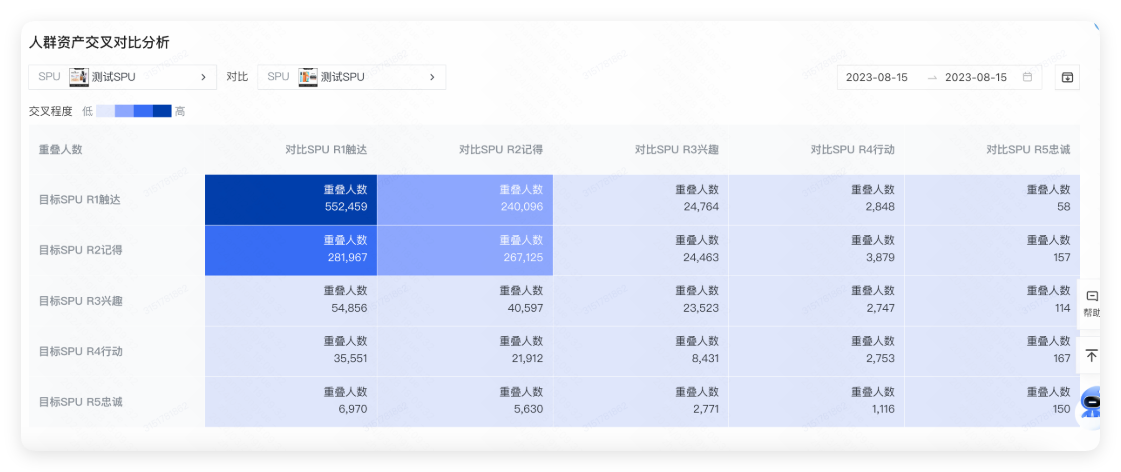Click the darkest blue legend swatch
Viewport: 1121px width, 472px height.
(162, 111)
